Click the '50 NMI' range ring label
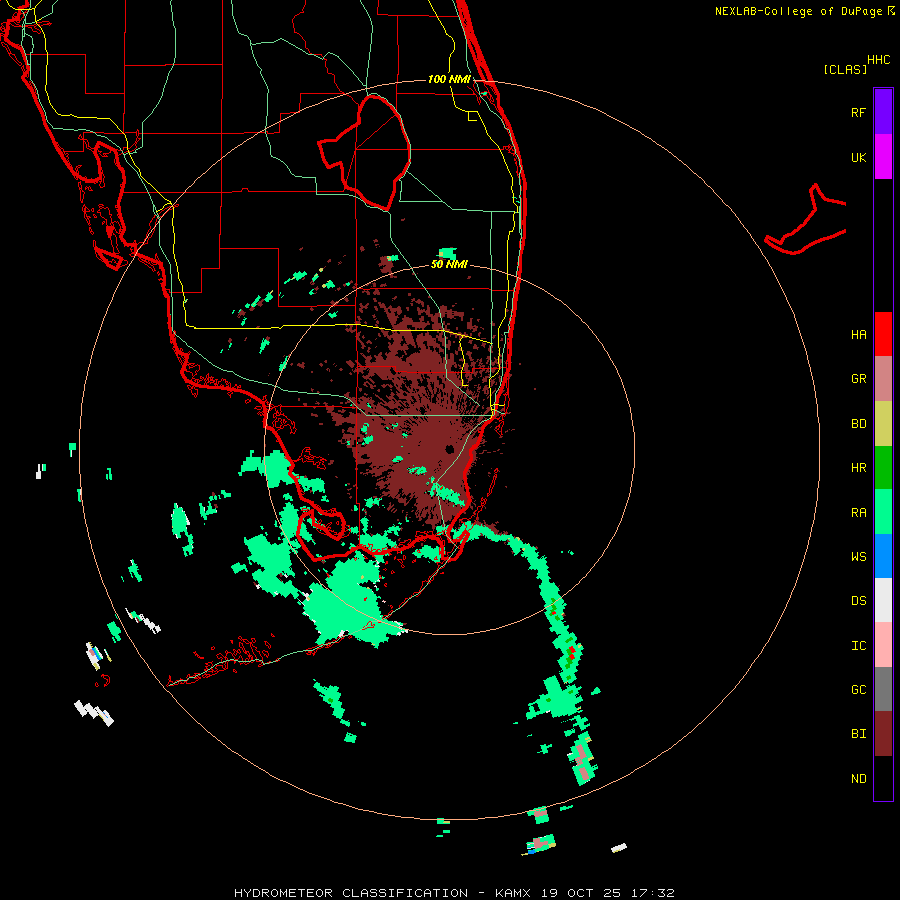Screen dimensions: 900x900 tap(449, 264)
